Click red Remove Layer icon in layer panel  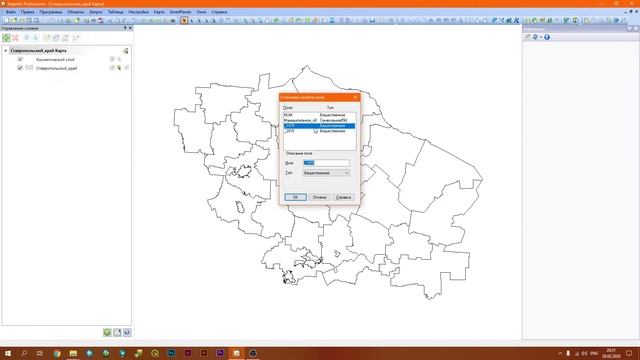(x=16, y=38)
